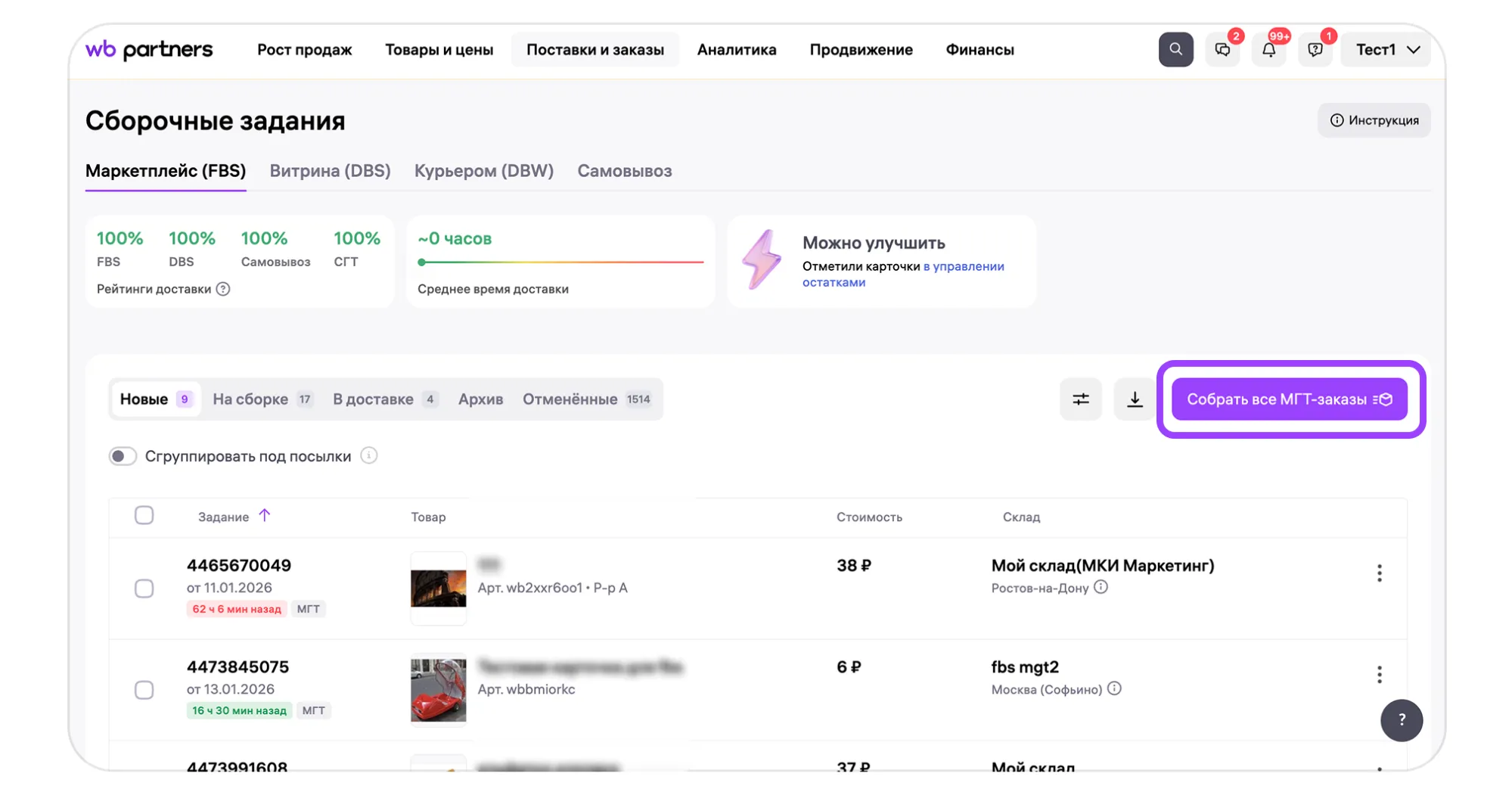Image resolution: width=1512 pixels, height=795 pixels.
Task: Click the download icon button
Action: click(x=1134, y=399)
